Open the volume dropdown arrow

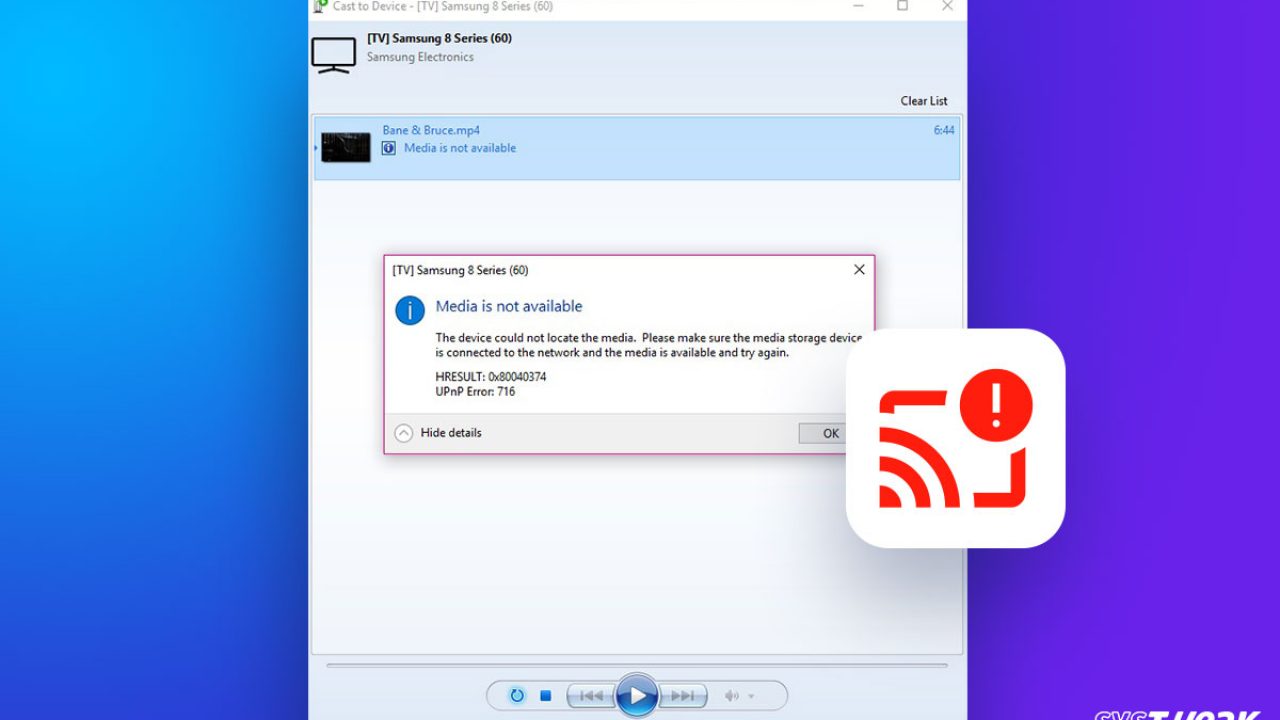[x=751, y=696]
